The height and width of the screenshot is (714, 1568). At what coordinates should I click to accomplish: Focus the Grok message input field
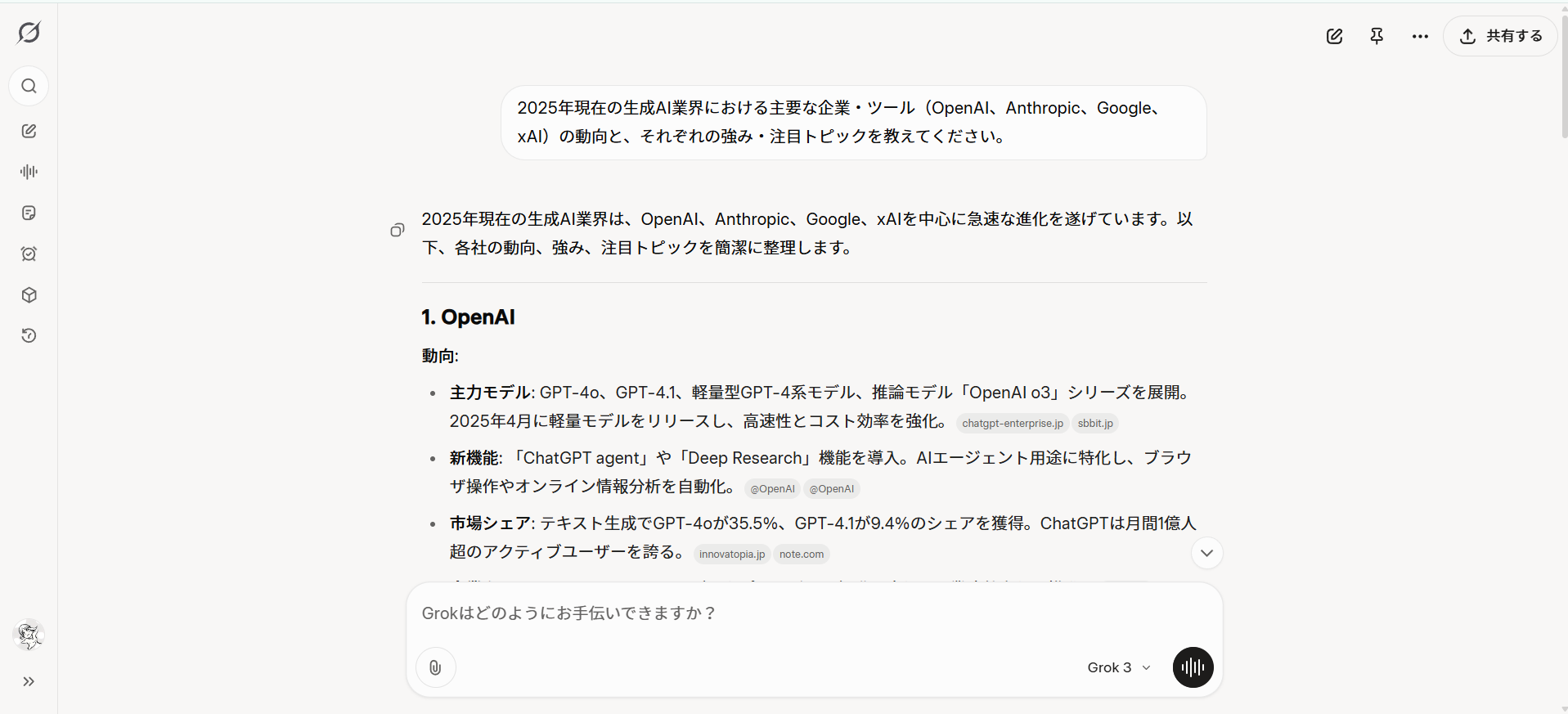[814, 613]
